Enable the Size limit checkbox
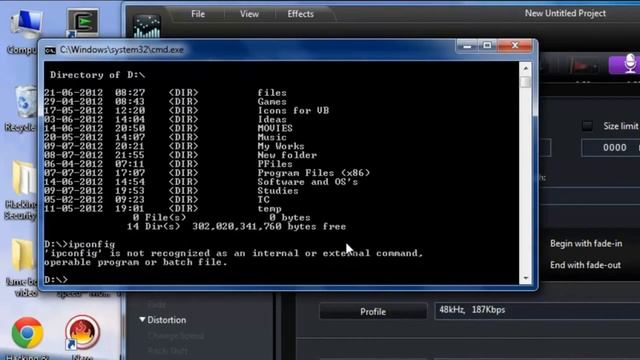 (587, 126)
